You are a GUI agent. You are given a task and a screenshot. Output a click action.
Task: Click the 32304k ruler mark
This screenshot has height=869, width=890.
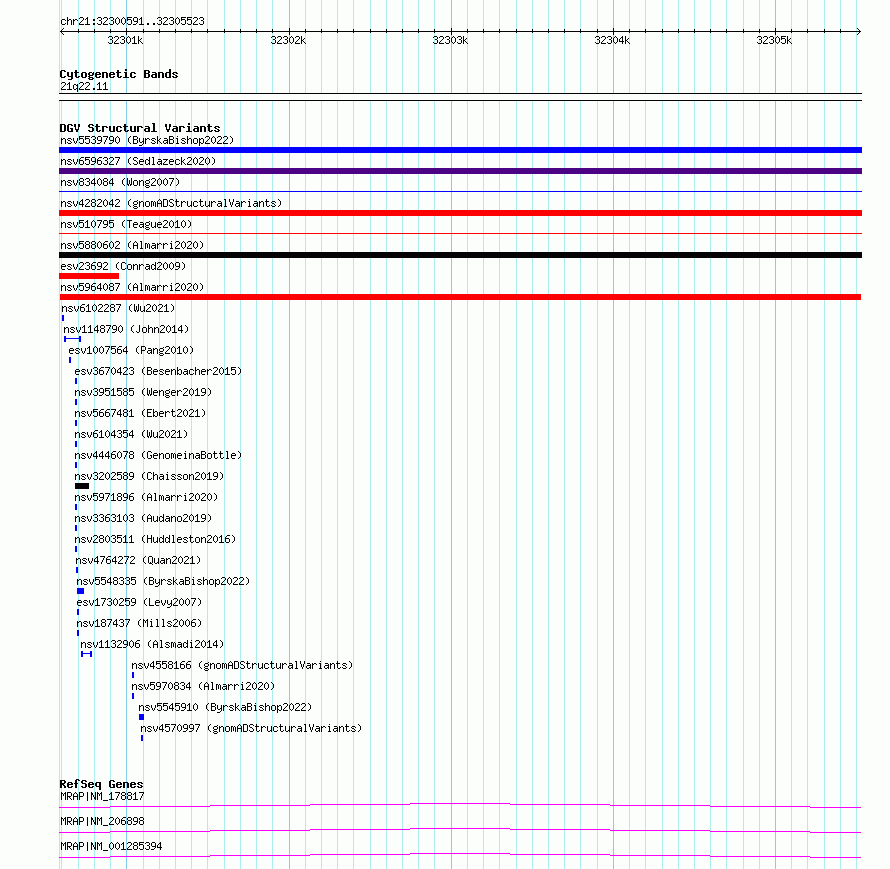[x=612, y=40]
